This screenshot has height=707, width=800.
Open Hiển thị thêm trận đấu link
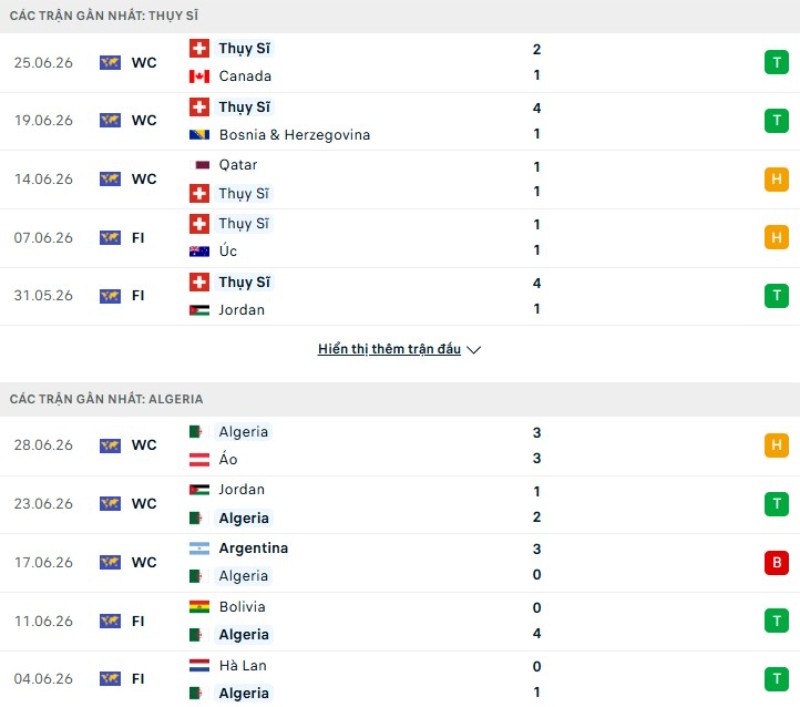click(x=389, y=349)
